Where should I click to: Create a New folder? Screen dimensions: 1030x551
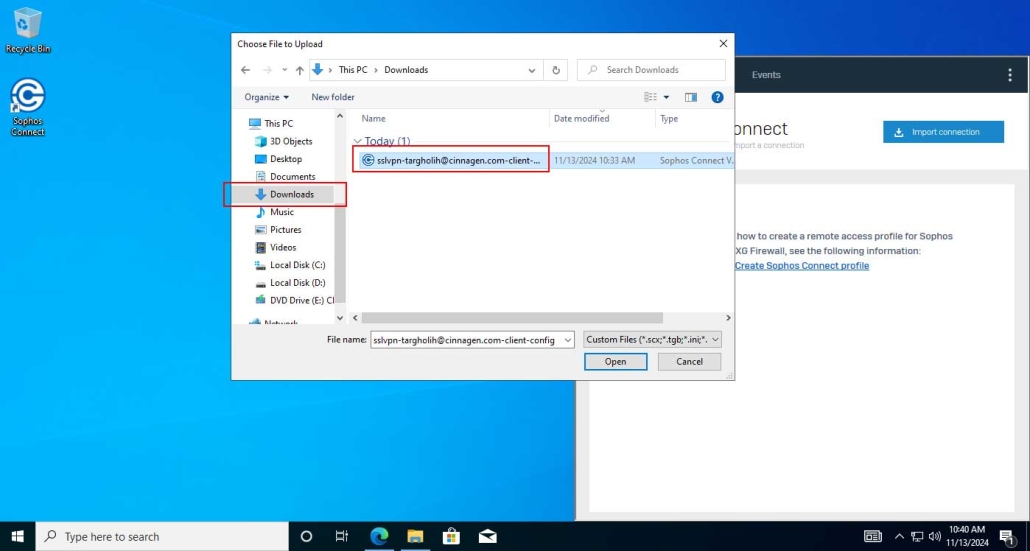click(x=332, y=97)
